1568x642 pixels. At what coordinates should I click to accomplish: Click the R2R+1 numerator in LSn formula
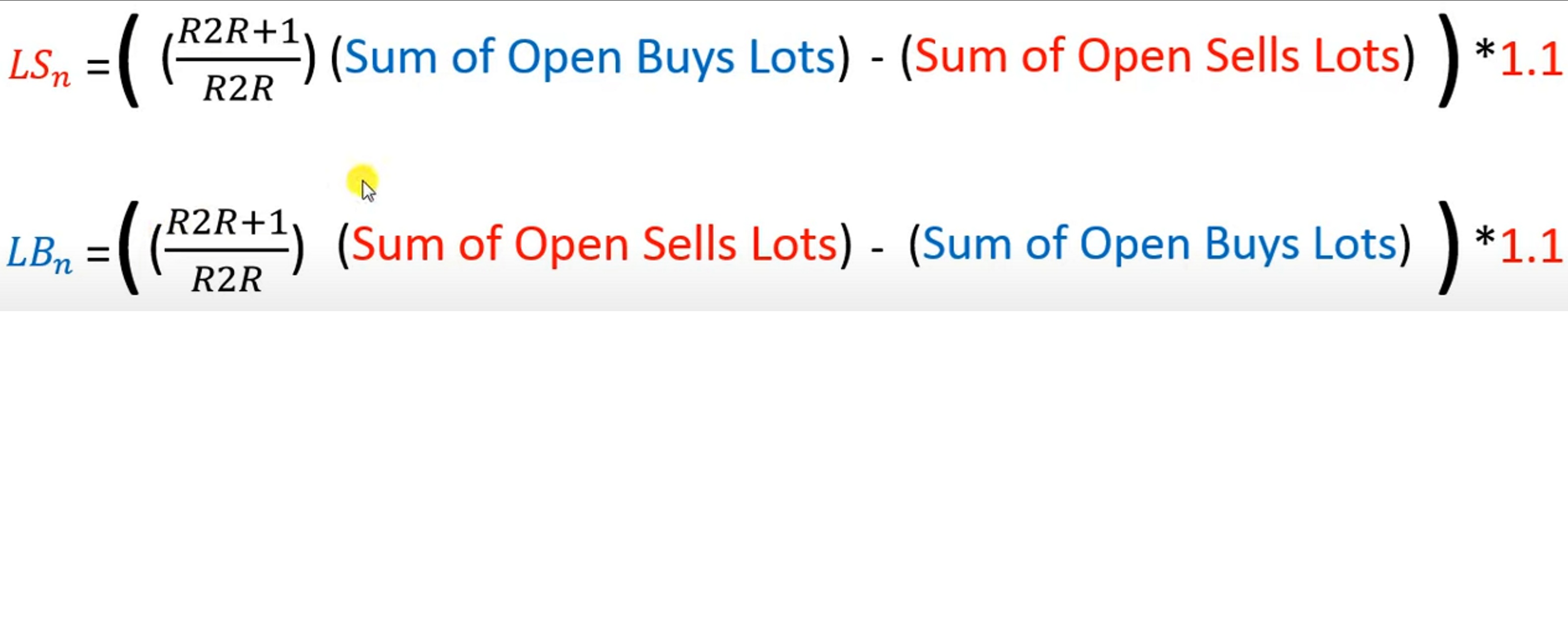(239, 32)
